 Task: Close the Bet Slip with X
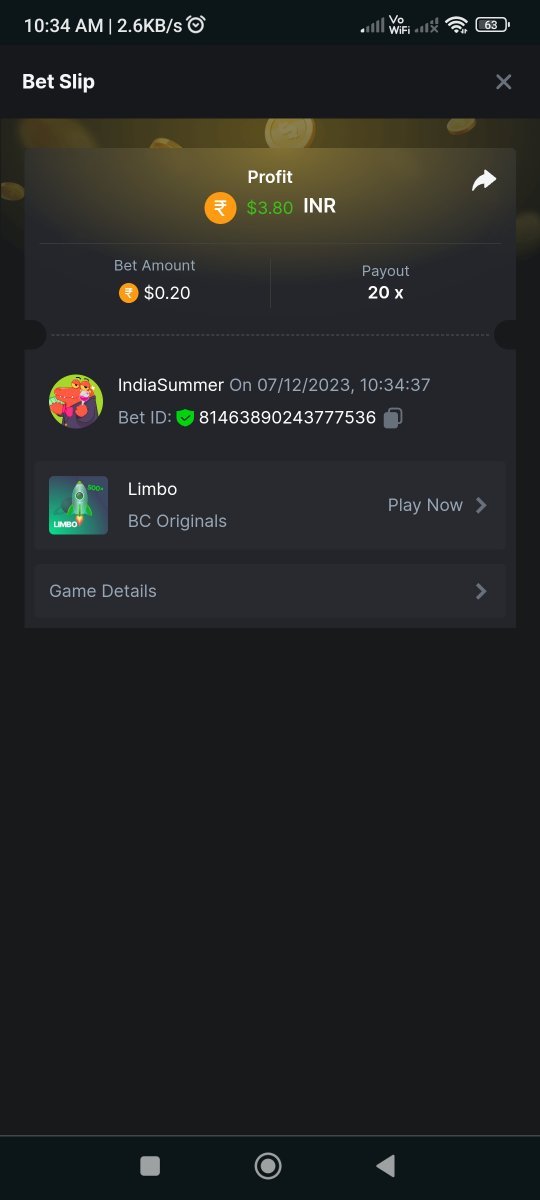pos(504,82)
